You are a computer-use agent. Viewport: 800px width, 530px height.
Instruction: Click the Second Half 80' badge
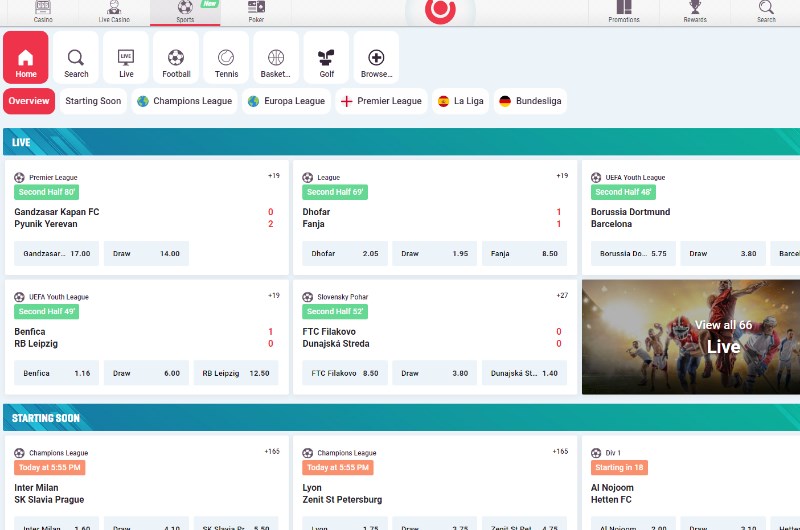pos(46,192)
